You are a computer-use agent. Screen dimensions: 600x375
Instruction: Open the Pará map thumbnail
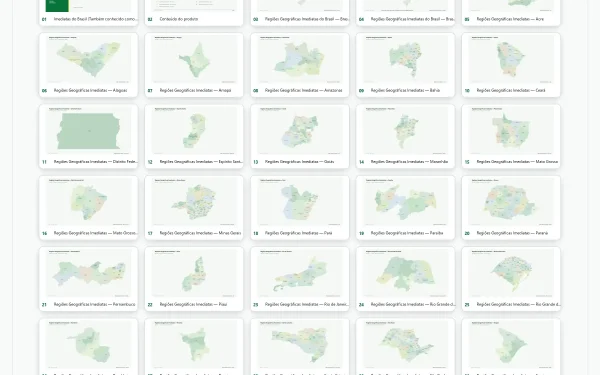pyautogui.click(x=300, y=202)
